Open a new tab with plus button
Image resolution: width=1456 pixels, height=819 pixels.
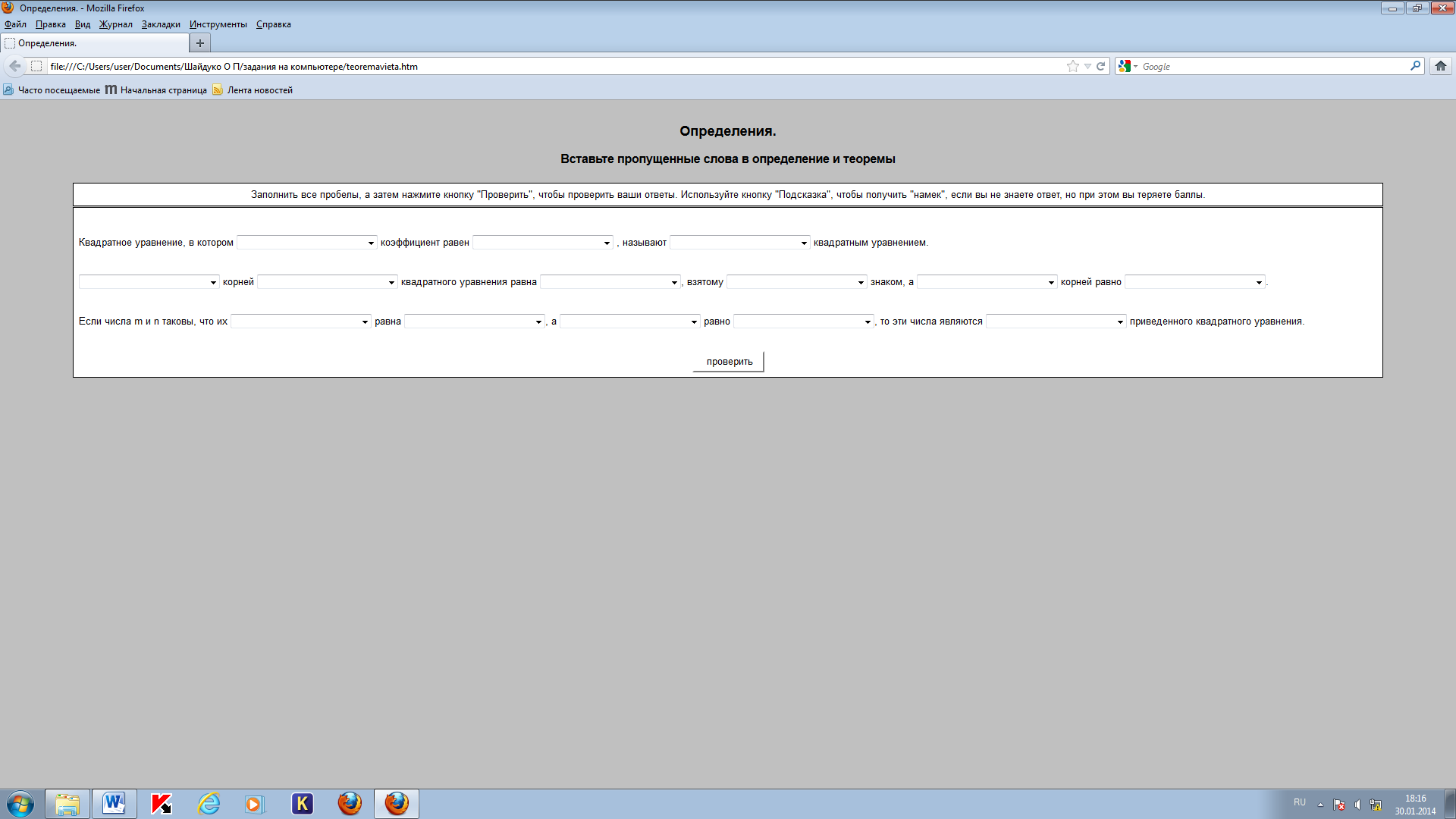point(200,43)
